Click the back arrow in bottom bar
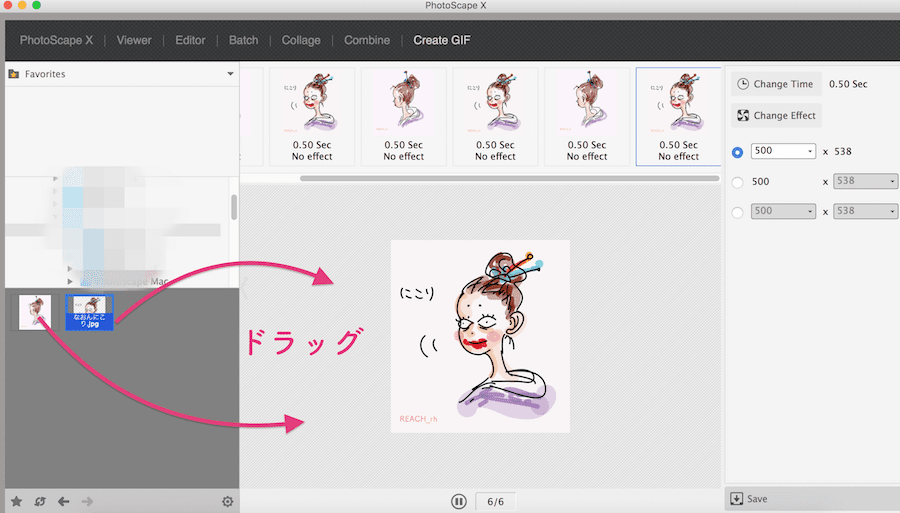Viewport: 900px width, 513px height. coord(64,501)
